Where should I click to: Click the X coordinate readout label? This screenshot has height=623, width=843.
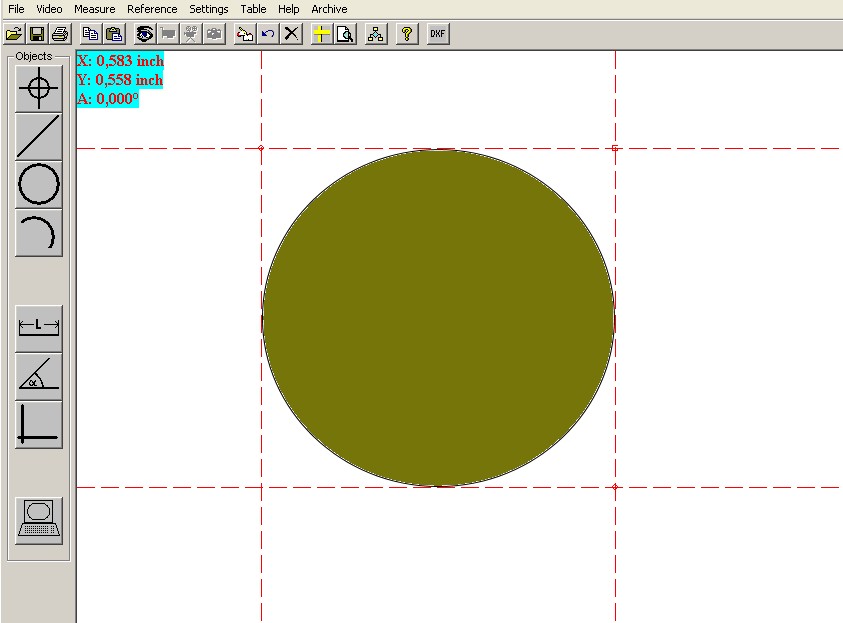coord(120,61)
